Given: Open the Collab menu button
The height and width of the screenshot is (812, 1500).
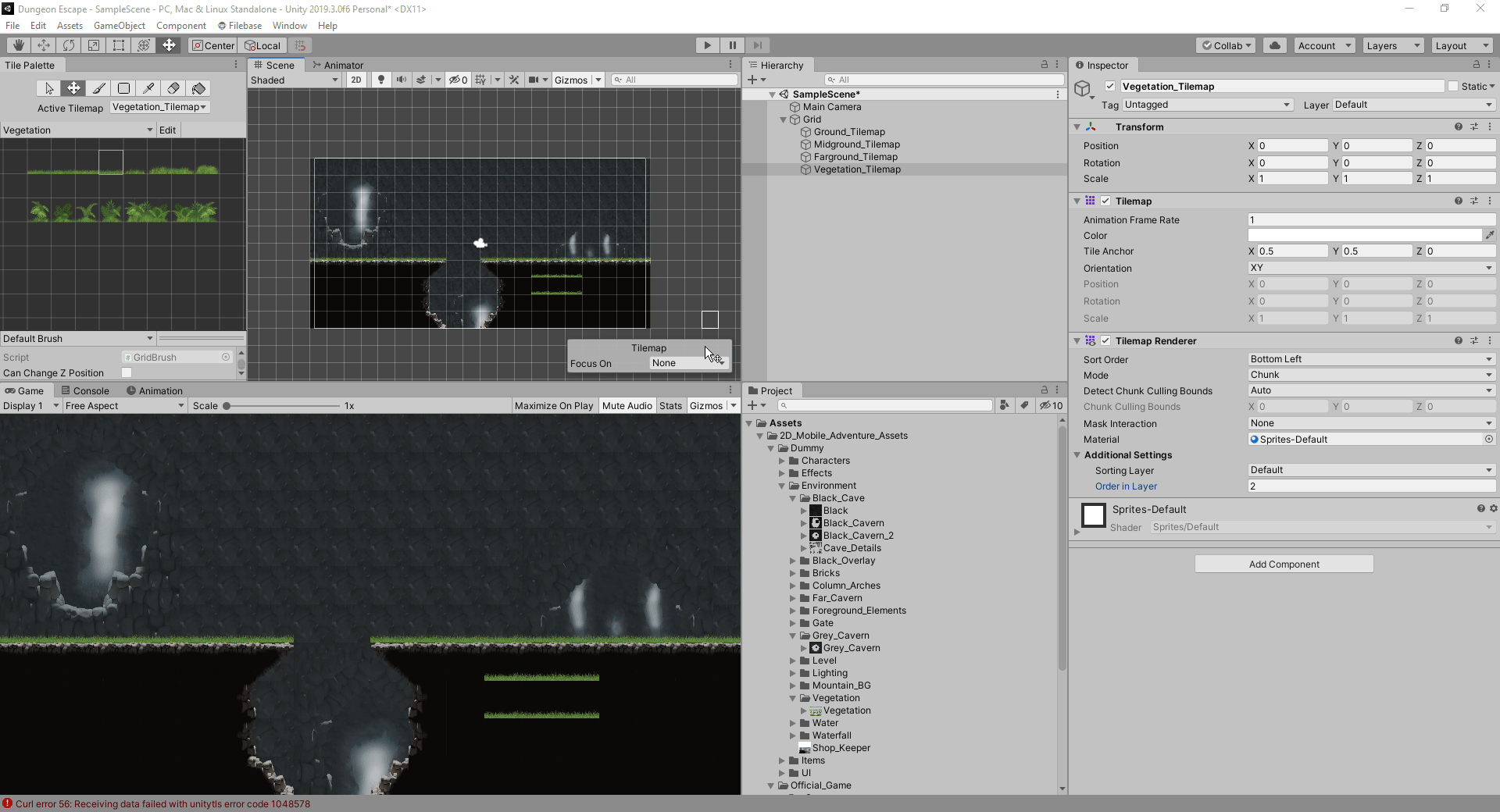Looking at the screenshot, I should click(1226, 45).
